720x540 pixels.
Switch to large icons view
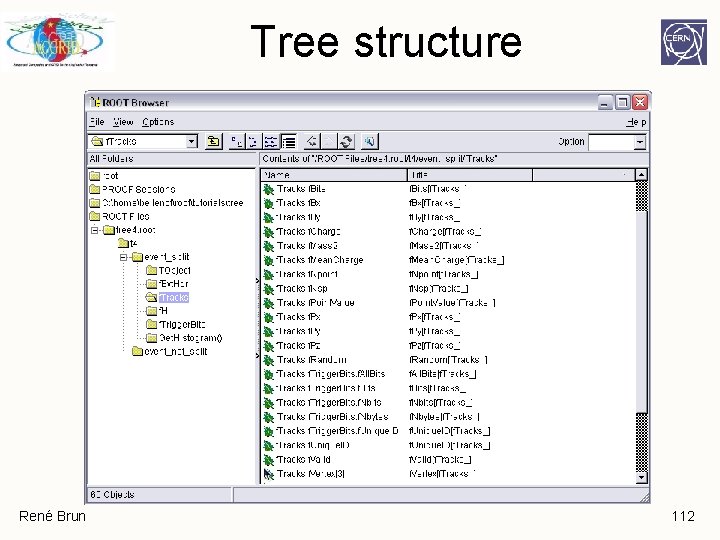236,141
